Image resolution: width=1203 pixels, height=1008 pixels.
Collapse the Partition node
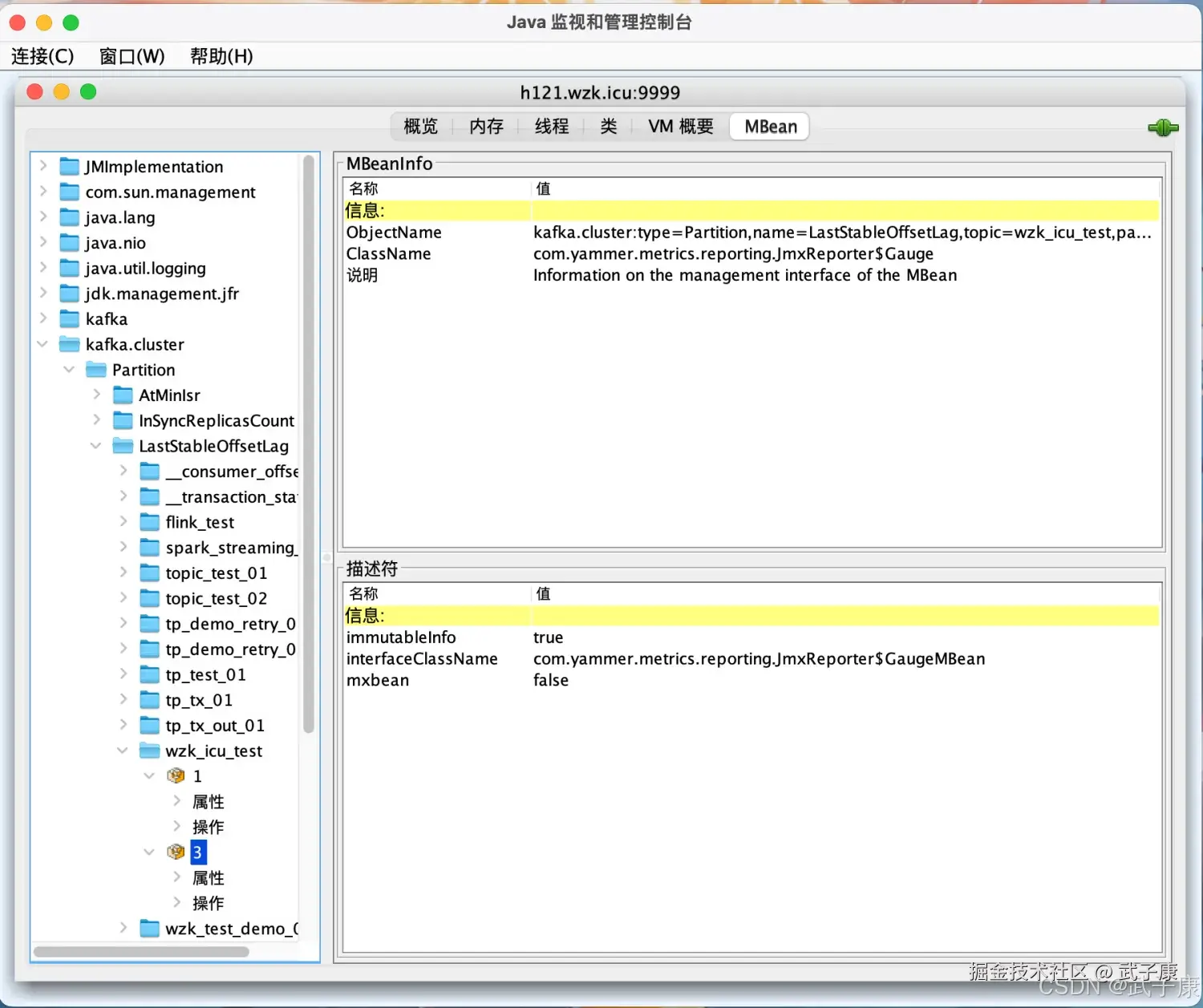(x=70, y=370)
